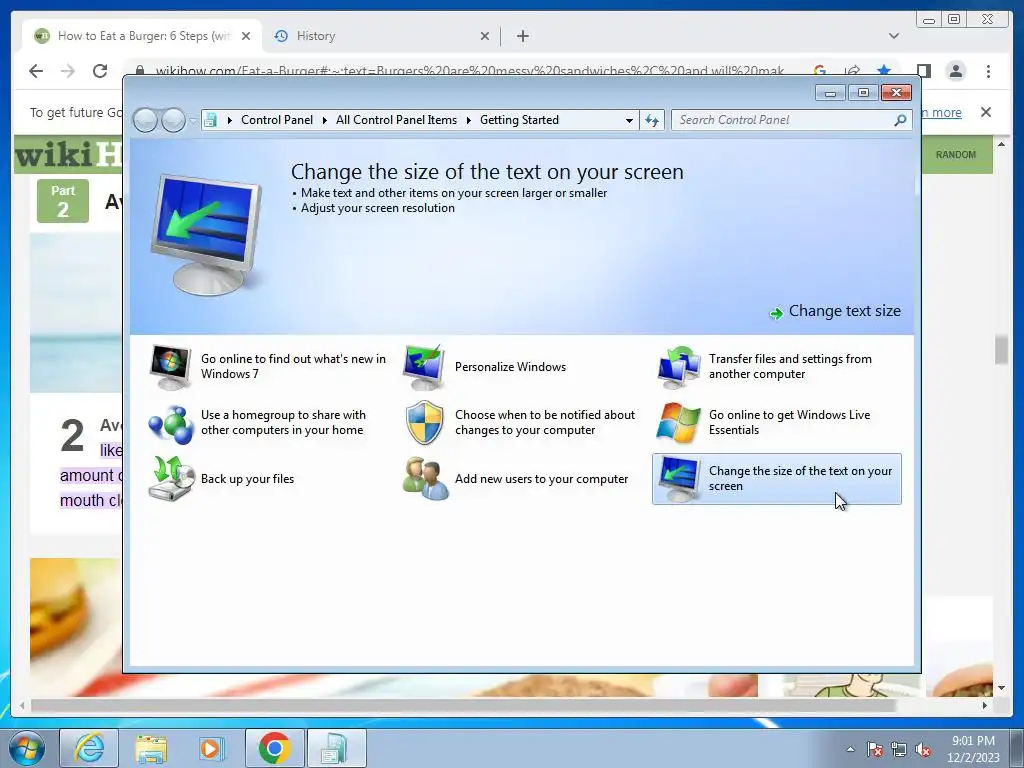Click Chrome's horizontal scrollbar thumb
1024x768 pixels.
coord(464,705)
